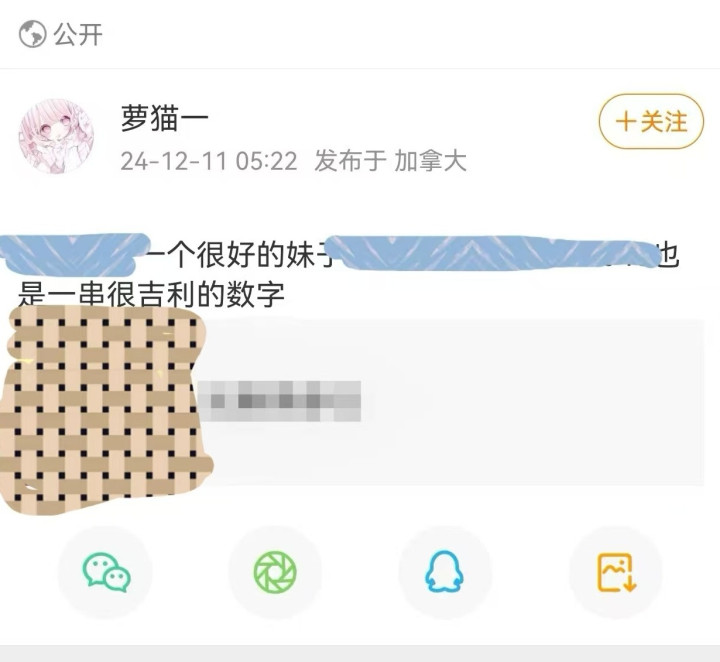The image size is (720, 662).
Task: Share via the QQ penguin icon
Action: 444,572
